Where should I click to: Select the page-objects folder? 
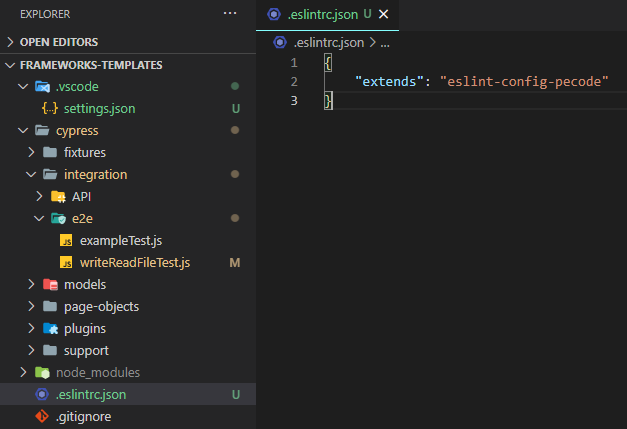coord(101,306)
